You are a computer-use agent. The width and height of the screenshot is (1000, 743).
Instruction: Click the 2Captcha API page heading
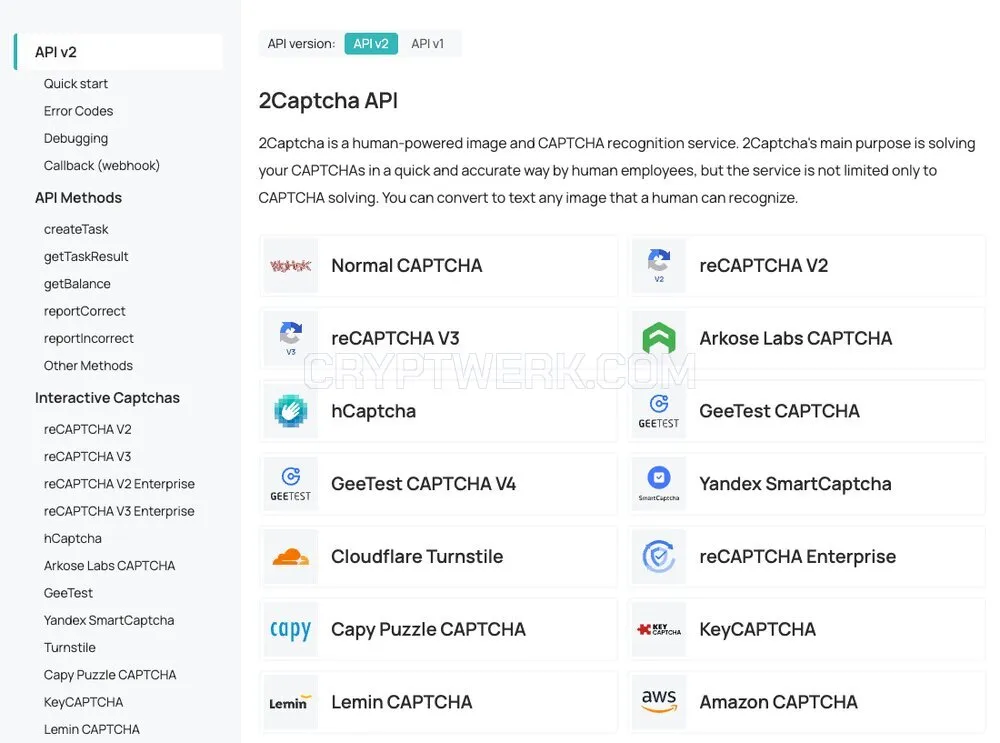pos(328,101)
